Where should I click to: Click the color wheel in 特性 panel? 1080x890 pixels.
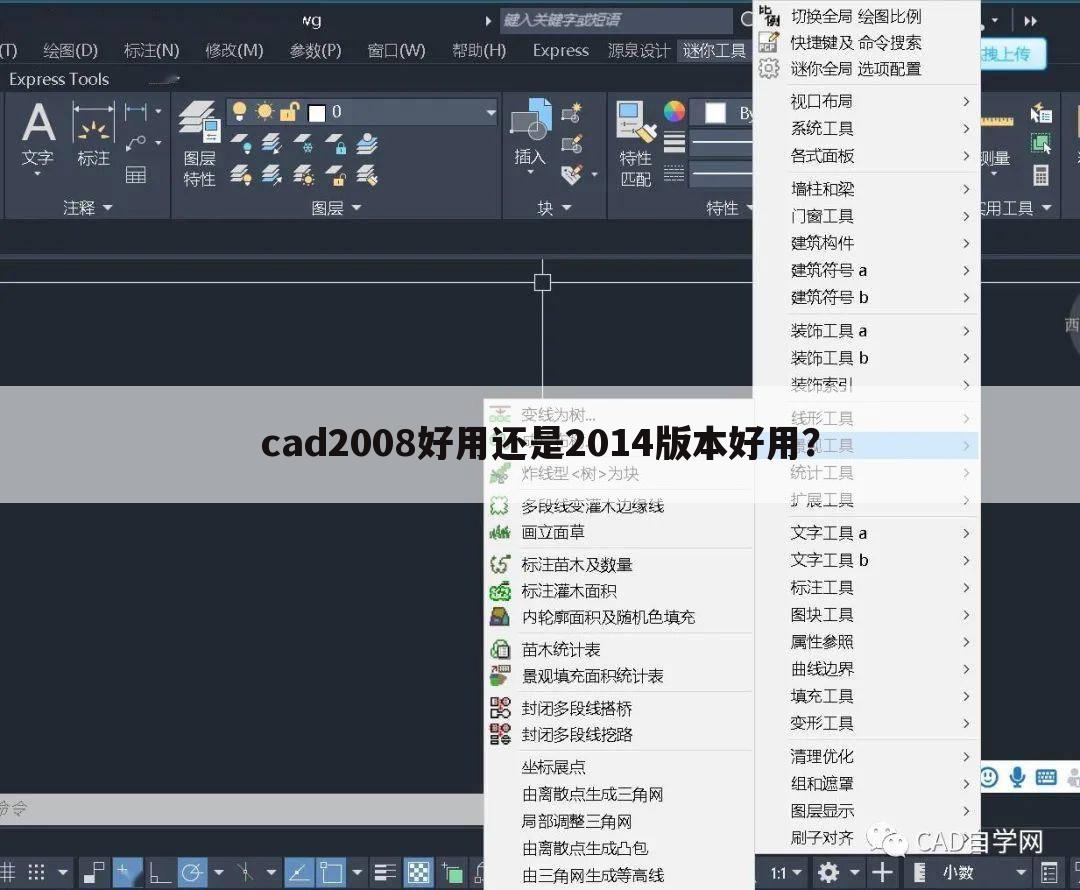click(x=674, y=111)
